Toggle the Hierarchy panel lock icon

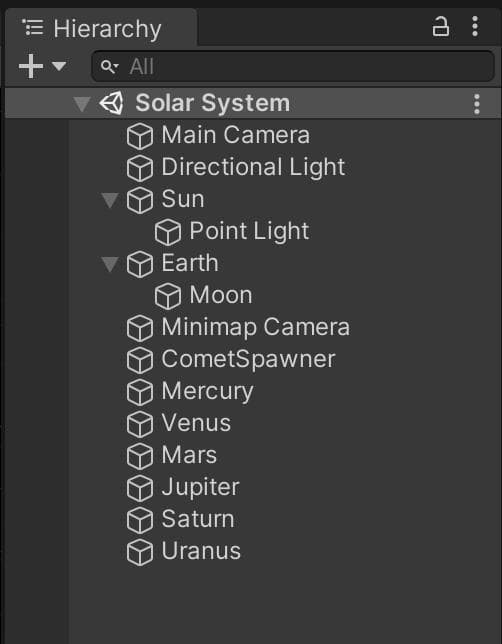[441, 27]
